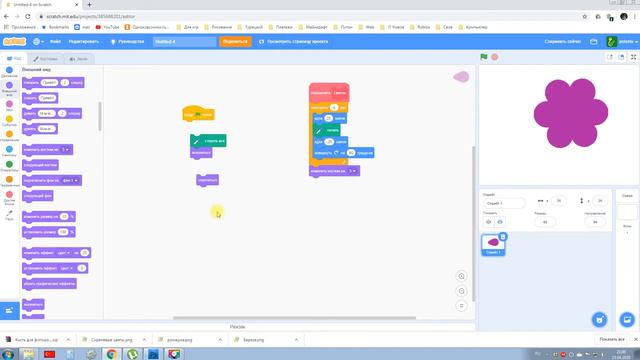Delete sprite with trash can icon

(x=503, y=237)
